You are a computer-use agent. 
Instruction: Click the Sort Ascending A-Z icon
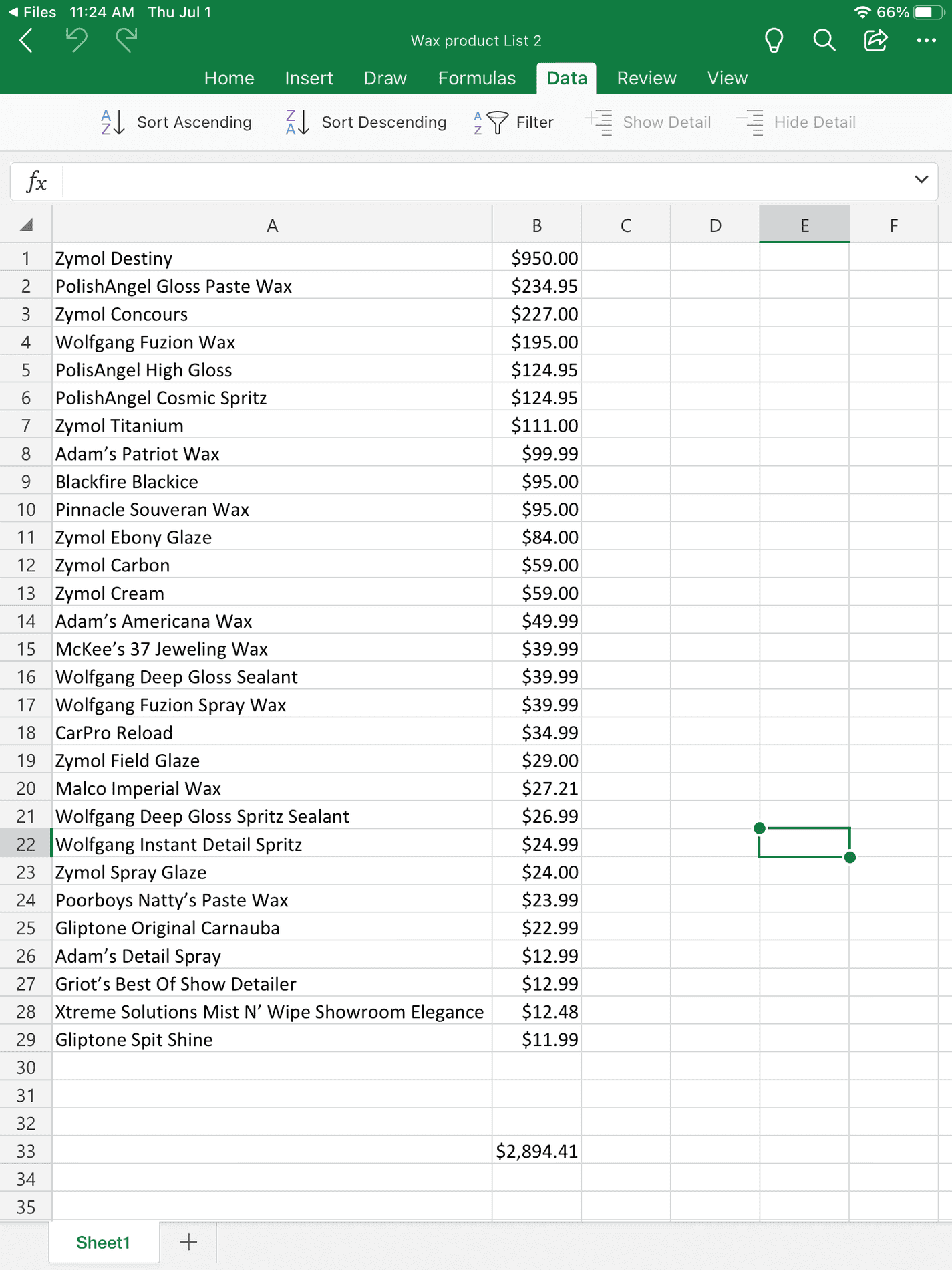[112, 122]
